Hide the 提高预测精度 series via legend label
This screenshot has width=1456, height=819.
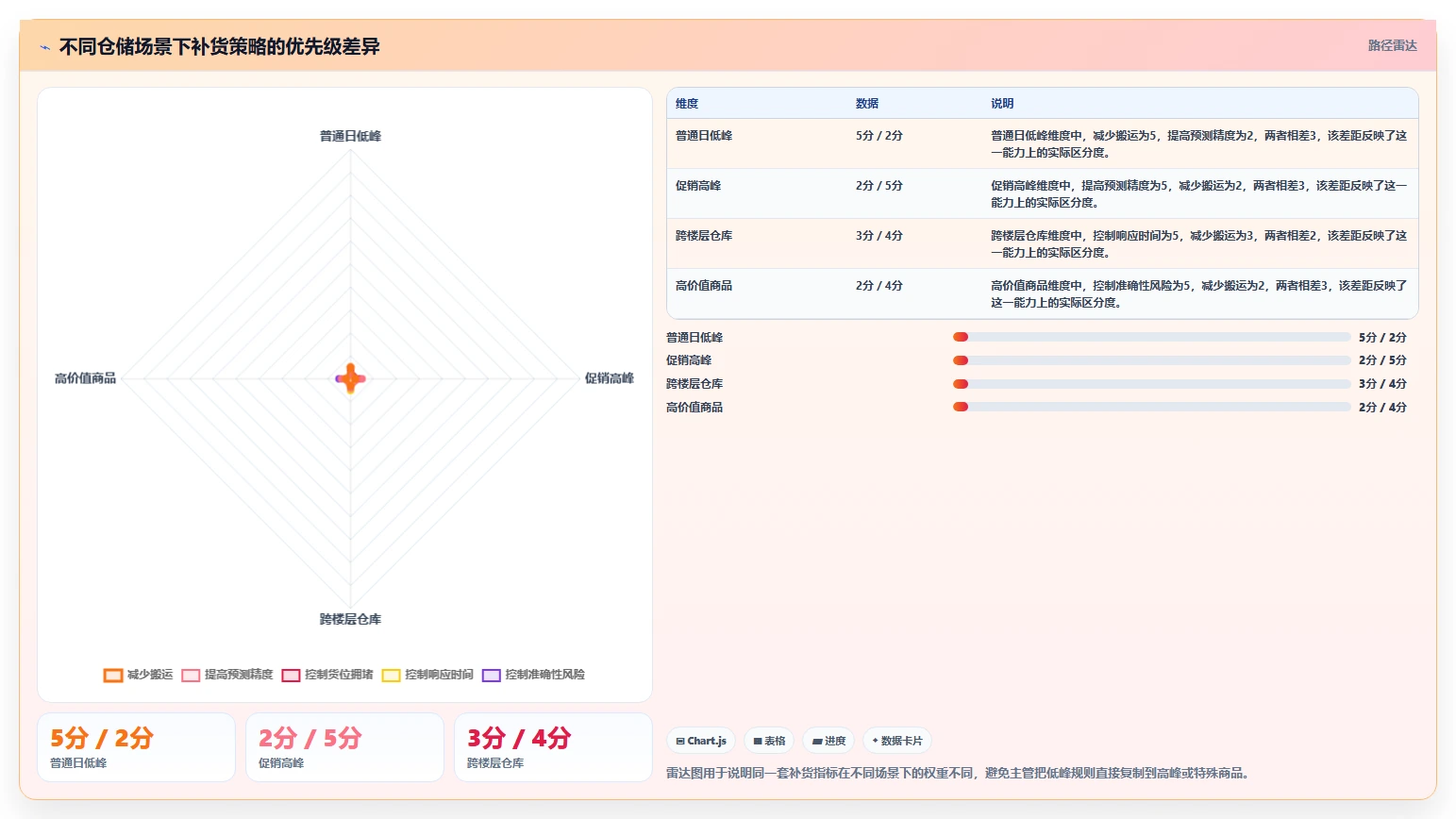pyautogui.click(x=239, y=675)
